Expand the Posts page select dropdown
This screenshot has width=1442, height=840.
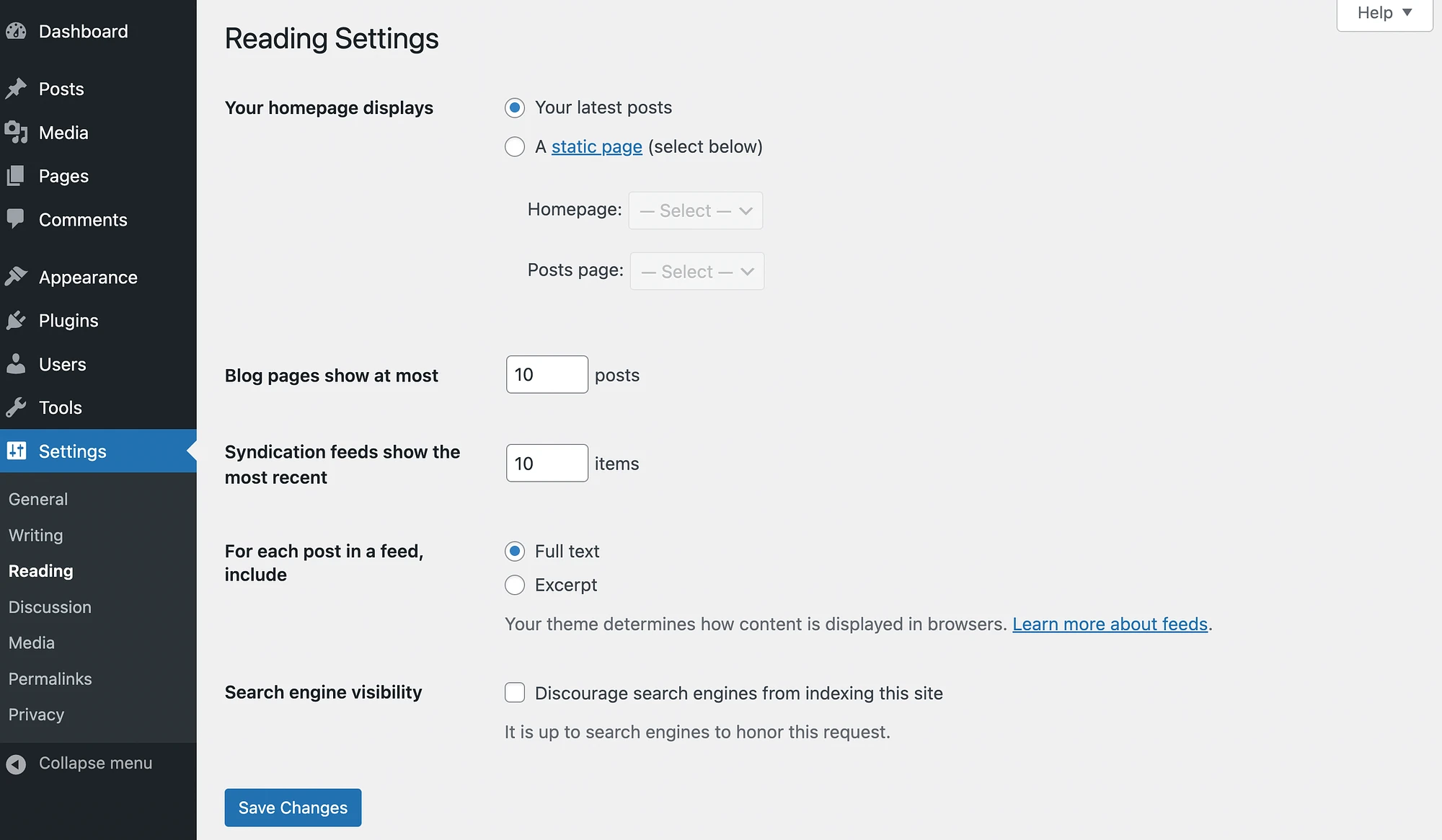(x=696, y=270)
